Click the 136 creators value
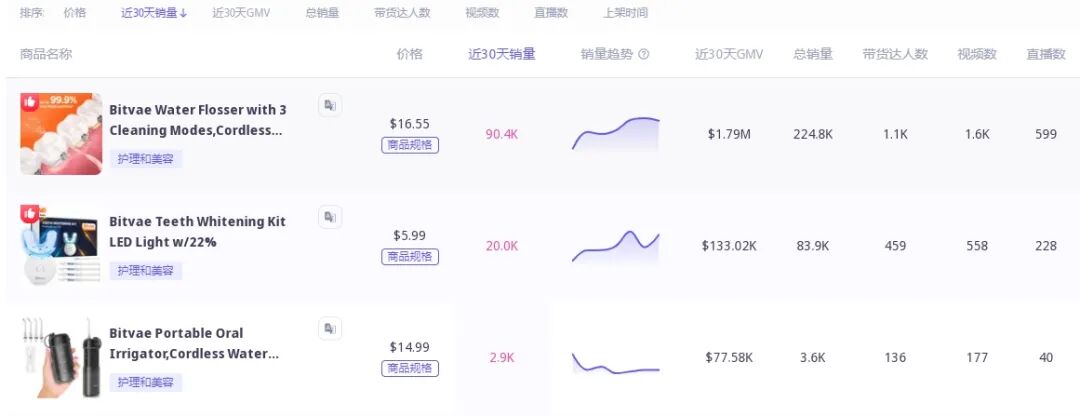The image size is (1080, 416). pyautogui.click(x=895, y=357)
